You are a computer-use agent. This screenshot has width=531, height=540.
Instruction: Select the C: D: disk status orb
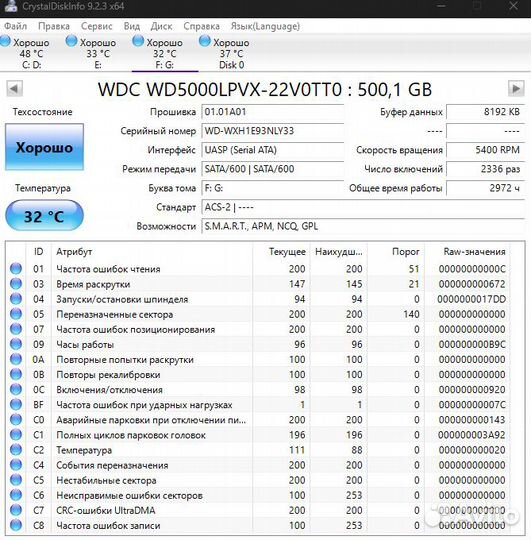5,41
